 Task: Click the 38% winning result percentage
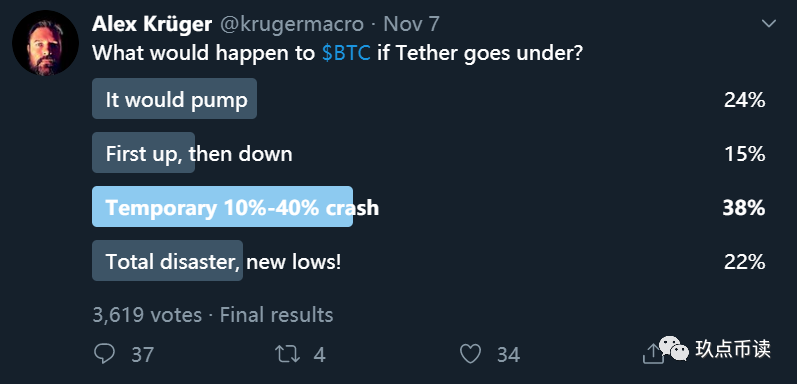[744, 208]
